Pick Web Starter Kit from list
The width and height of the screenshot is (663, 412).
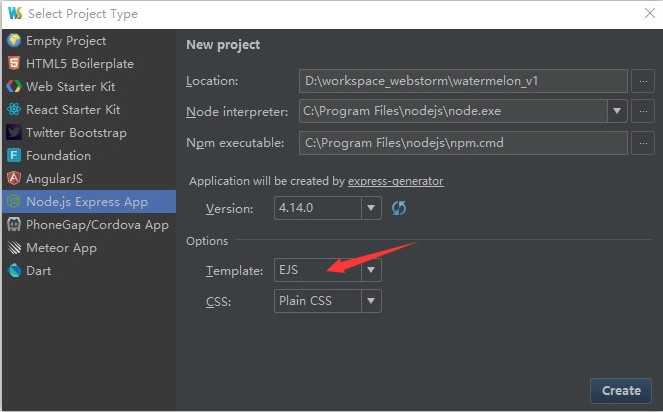[89, 86]
